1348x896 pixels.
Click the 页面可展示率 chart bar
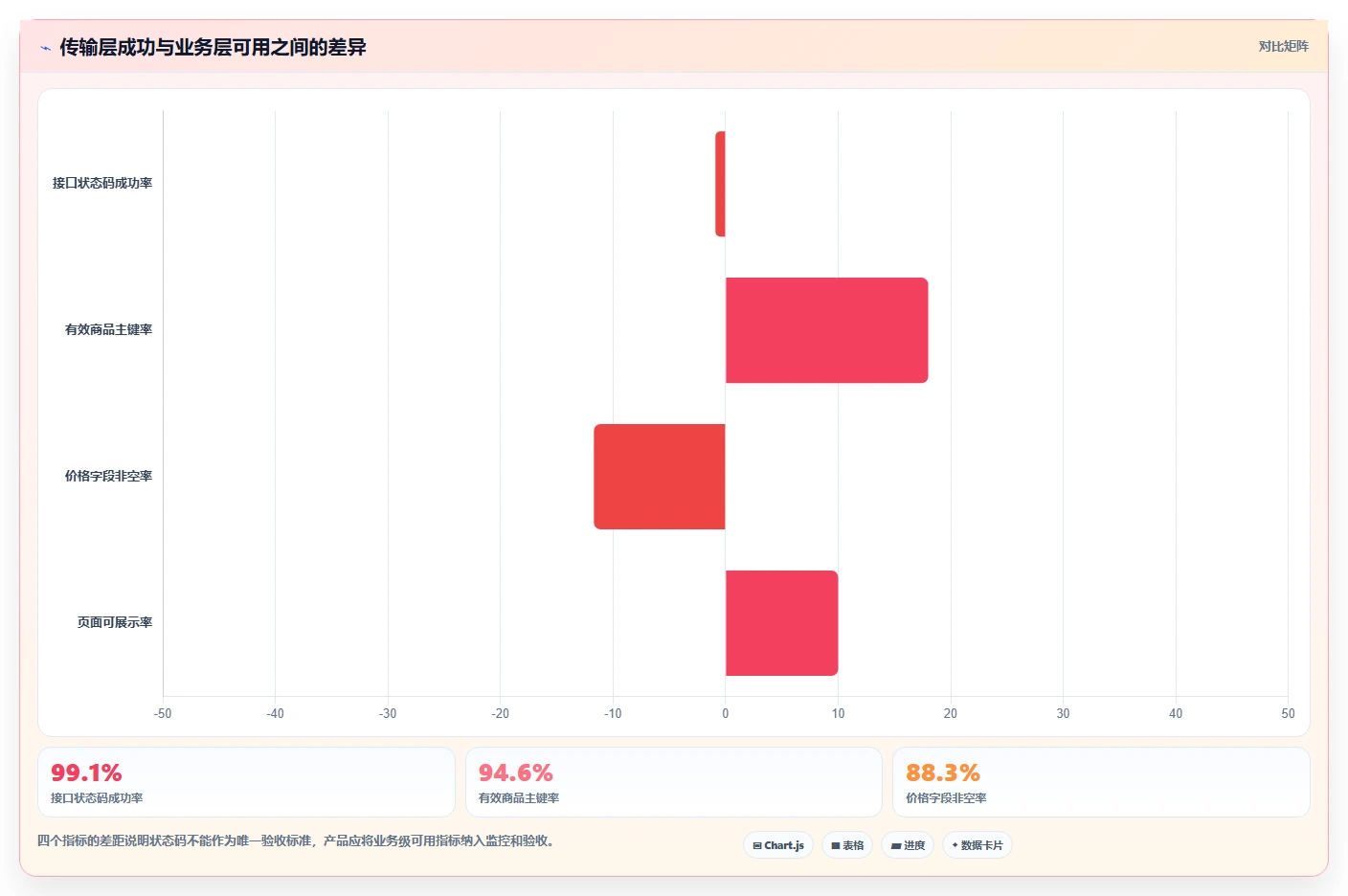coord(781,623)
